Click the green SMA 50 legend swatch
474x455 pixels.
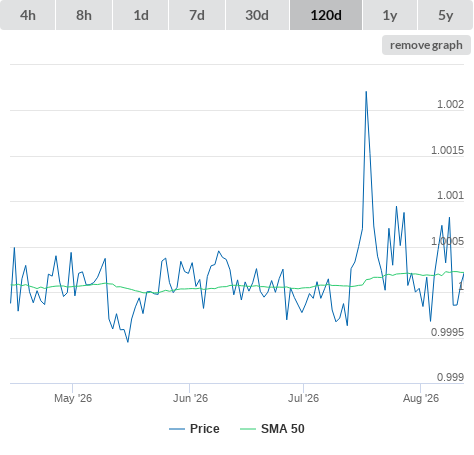pos(248,429)
